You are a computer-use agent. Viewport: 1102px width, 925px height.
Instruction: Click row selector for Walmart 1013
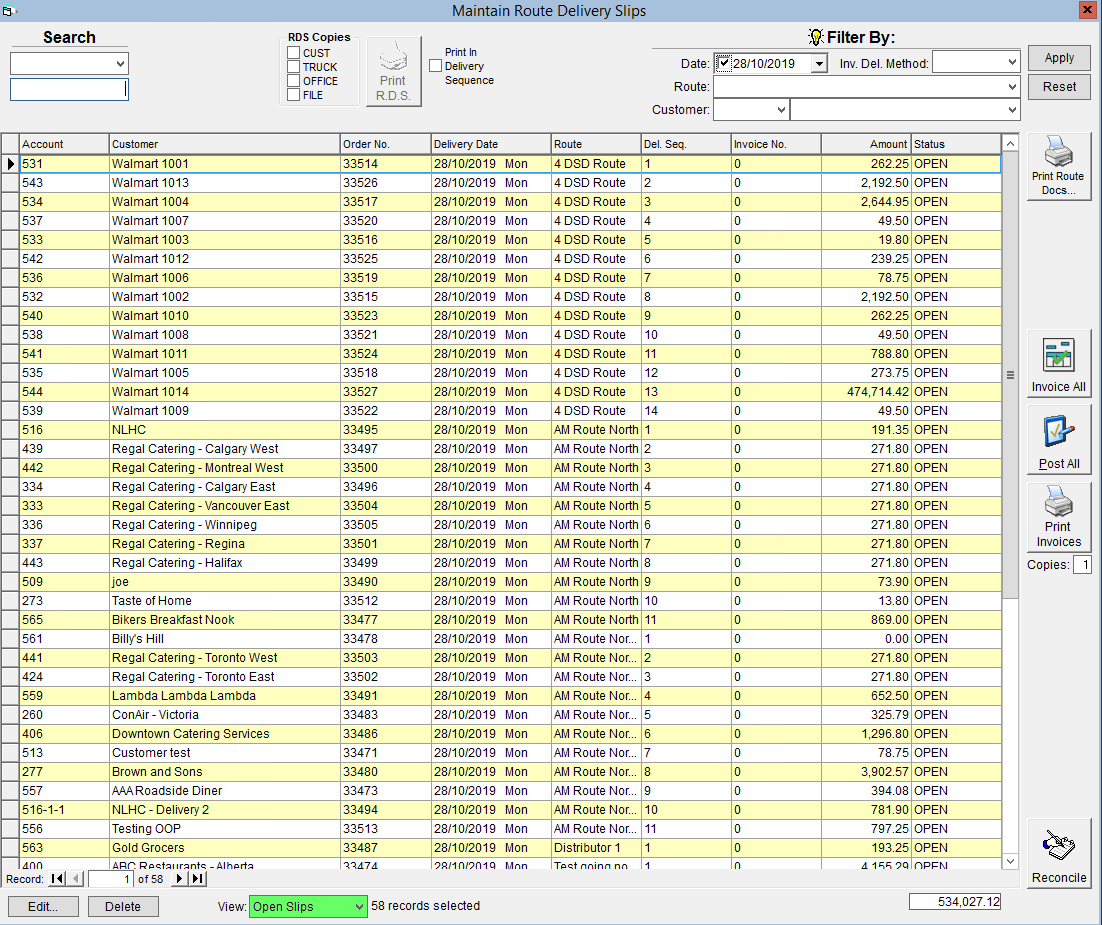[10, 183]
